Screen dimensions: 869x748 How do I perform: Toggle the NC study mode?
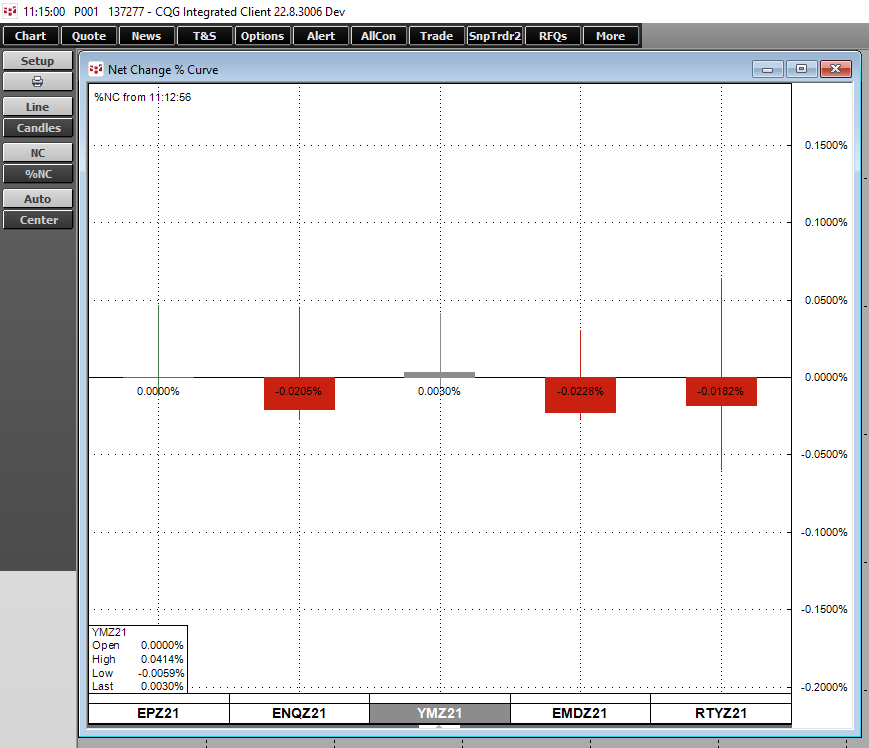[x=37, y=152]
